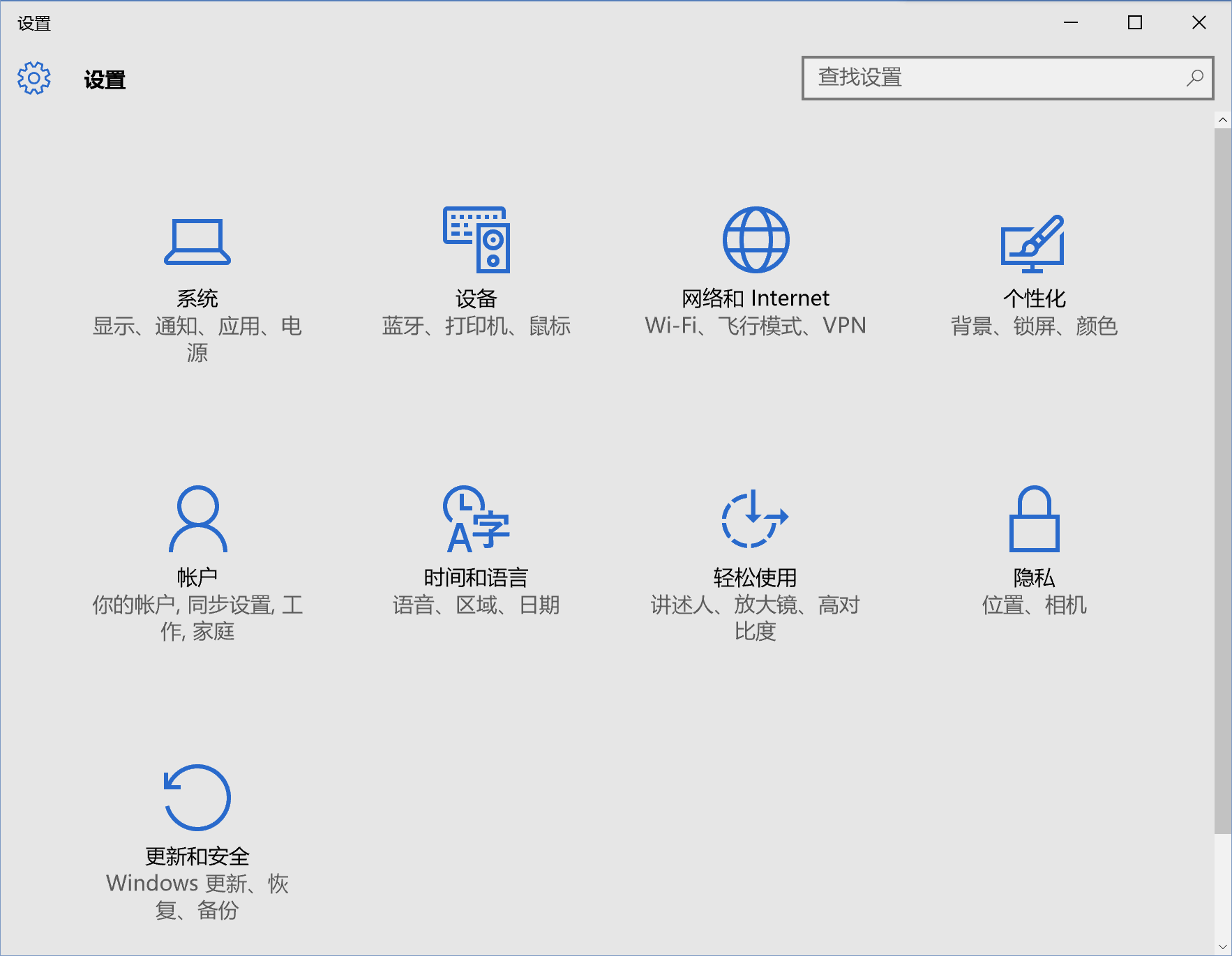Click the 设置 window title bar label

[x=34, y=23]
